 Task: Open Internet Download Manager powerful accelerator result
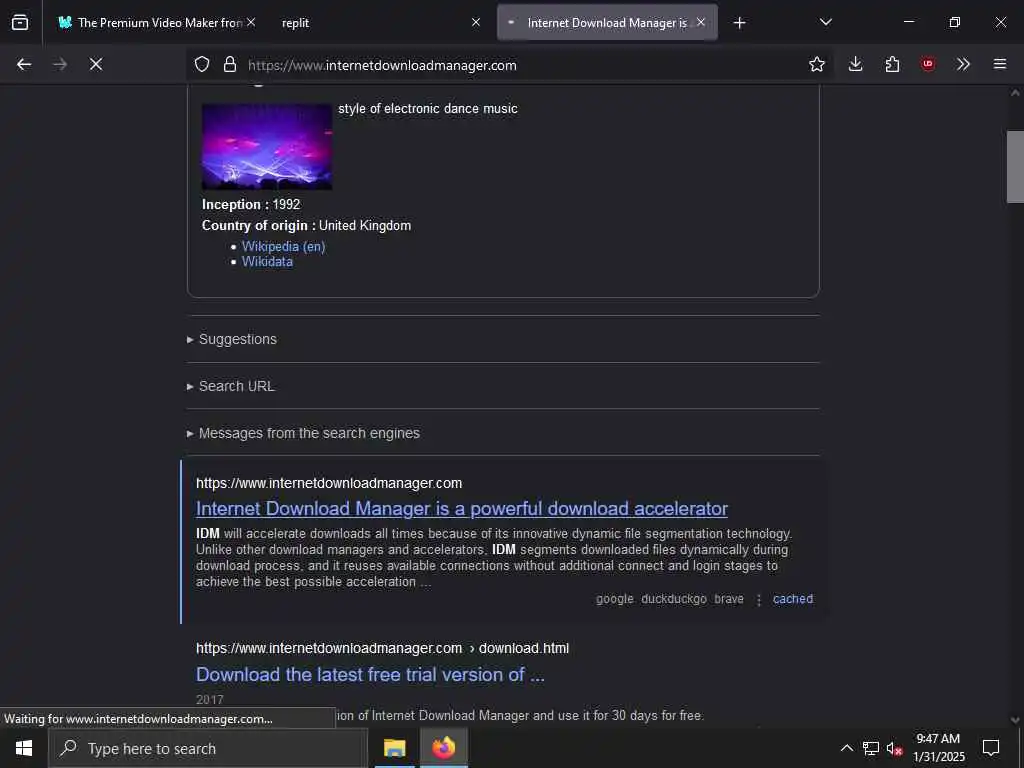pyautogui.click(x=462, y=508)
